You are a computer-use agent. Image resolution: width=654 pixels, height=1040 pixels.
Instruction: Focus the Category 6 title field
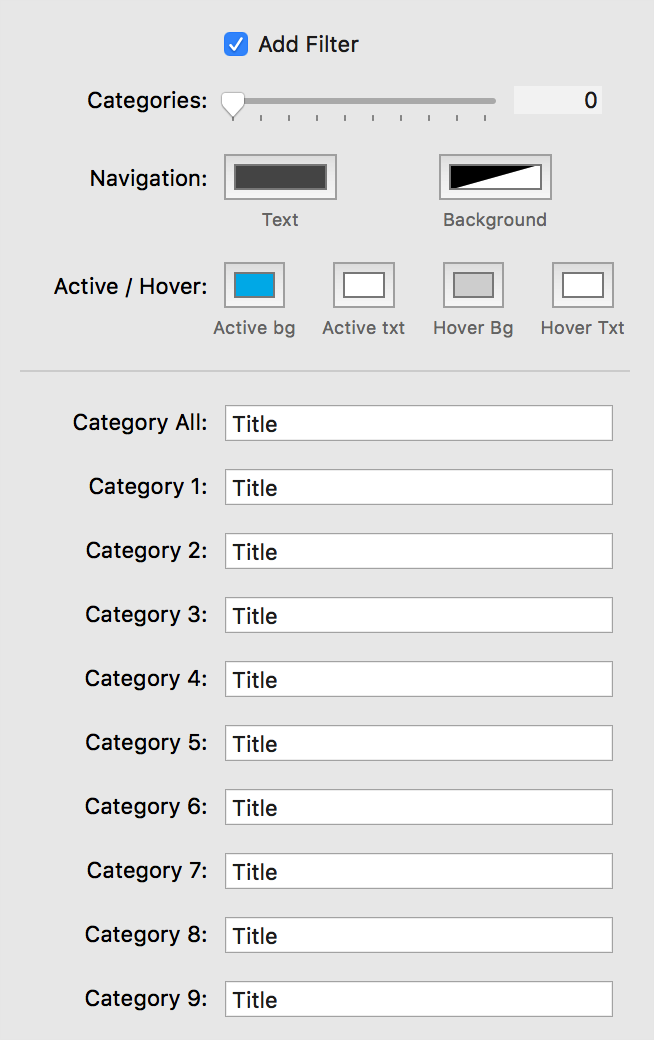(419, 807)
